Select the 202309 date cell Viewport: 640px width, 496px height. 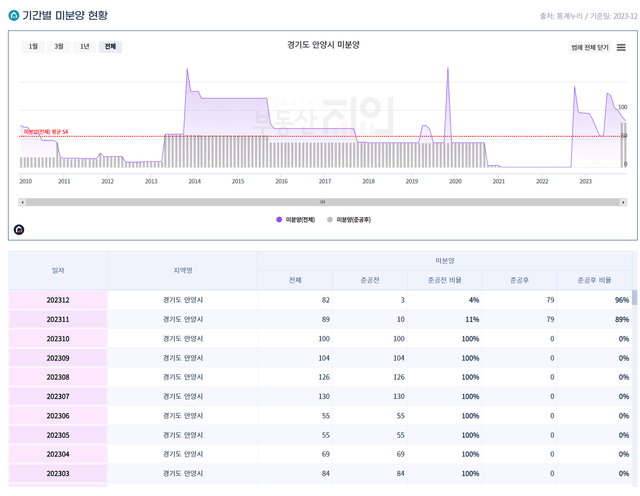[58, 358]
